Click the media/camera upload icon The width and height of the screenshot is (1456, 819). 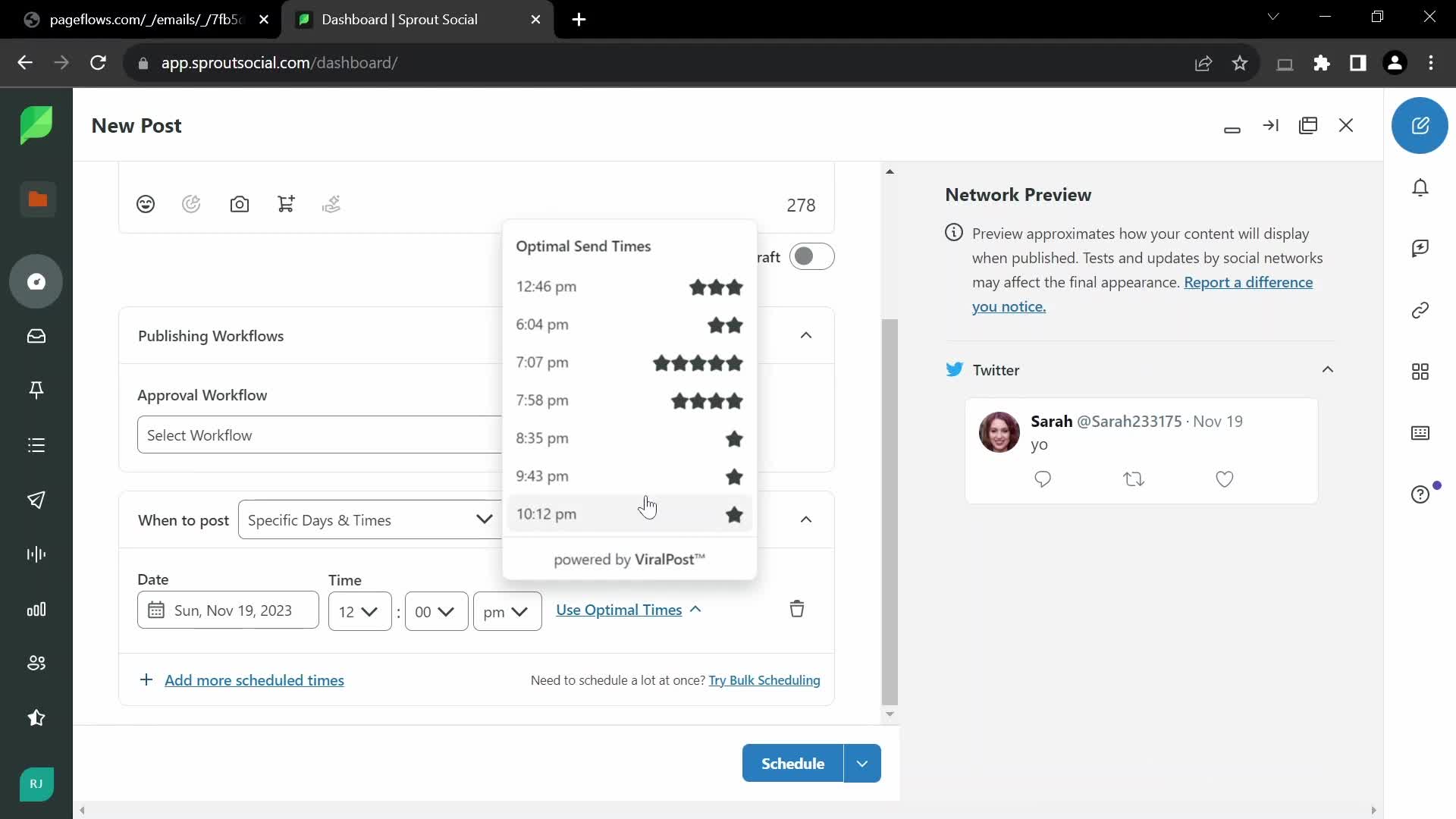[238, 204]
